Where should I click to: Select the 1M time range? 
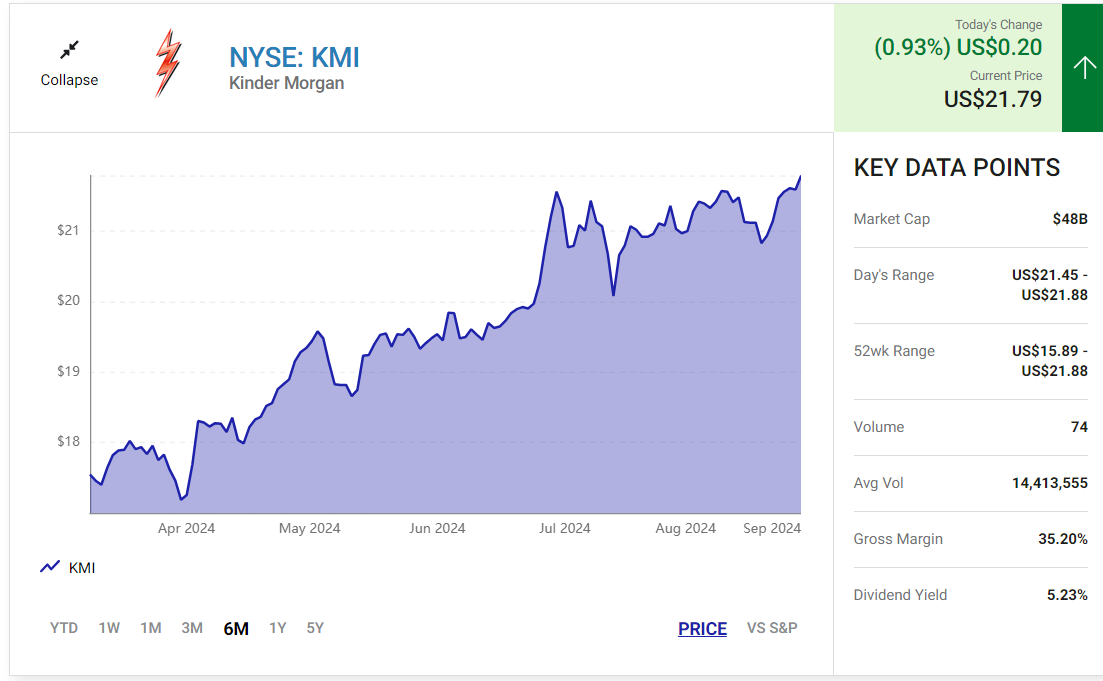coord(151,628)
